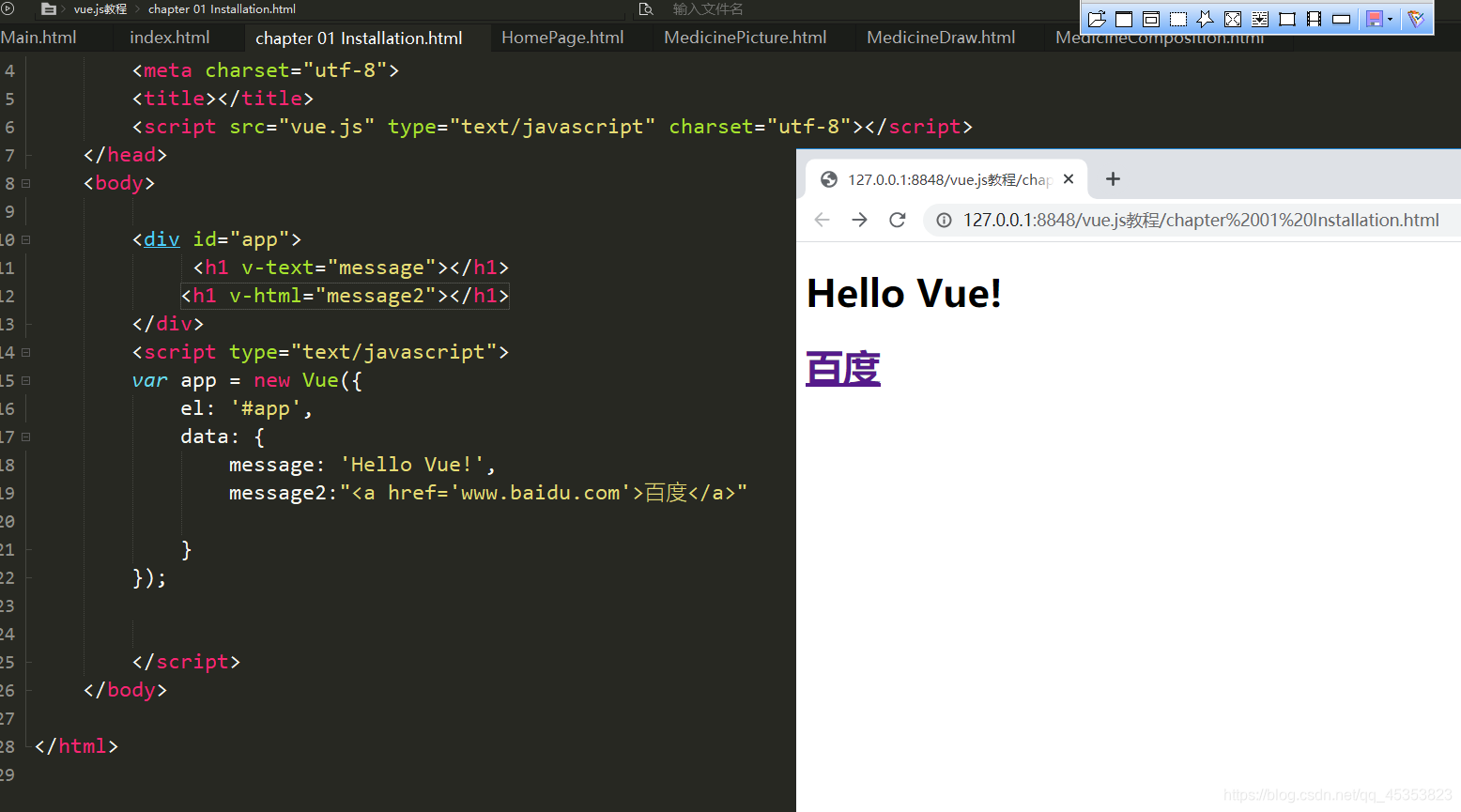Click the open-folder icon in capture toolbar

click(1097, 19)
